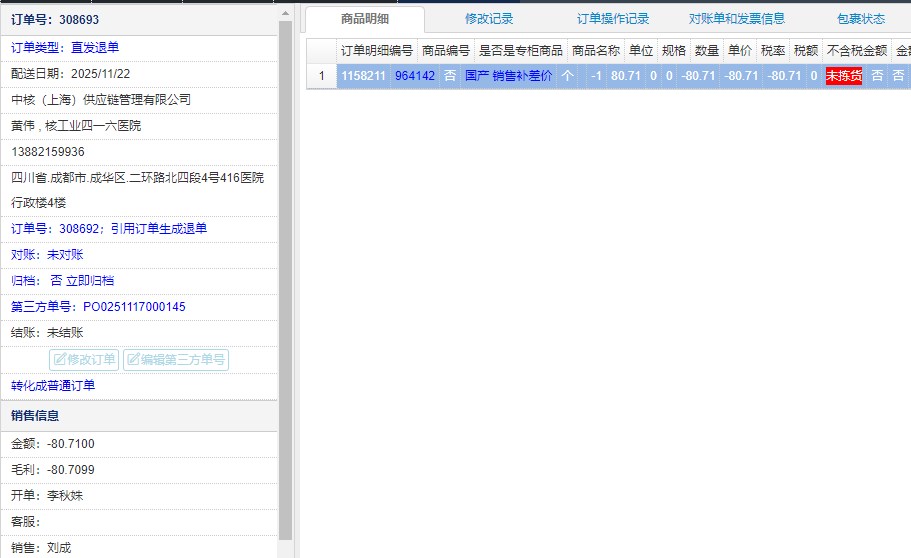Viewport: 911px width, 558px height.
Task: Click the 修改订单 edit button
Action: (84, 360)
